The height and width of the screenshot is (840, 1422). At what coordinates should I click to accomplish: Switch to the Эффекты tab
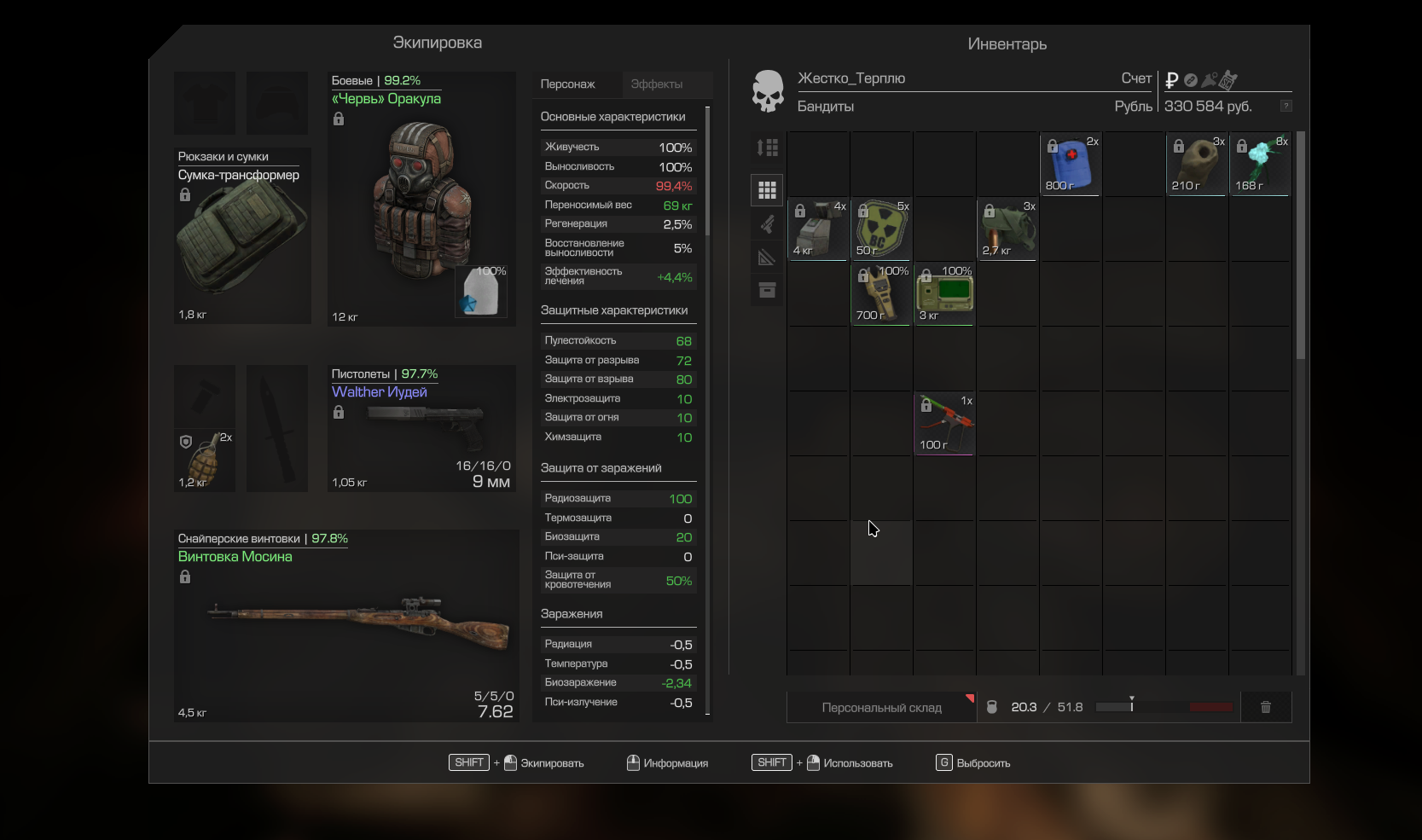click(x=656, y=84)
